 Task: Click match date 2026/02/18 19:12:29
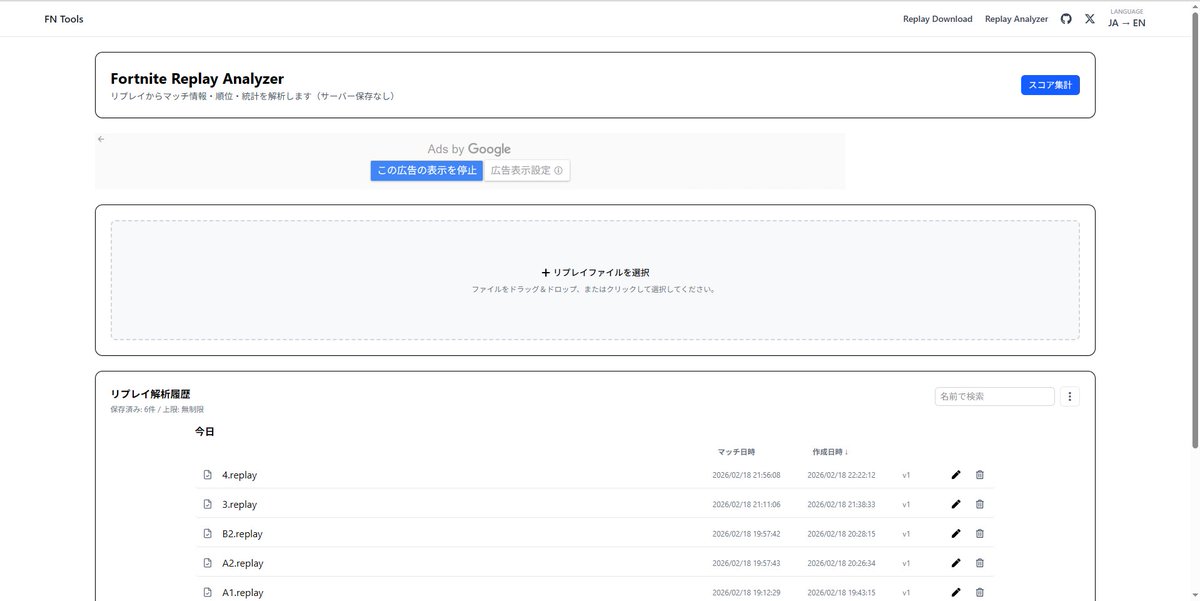coord(746,592)
